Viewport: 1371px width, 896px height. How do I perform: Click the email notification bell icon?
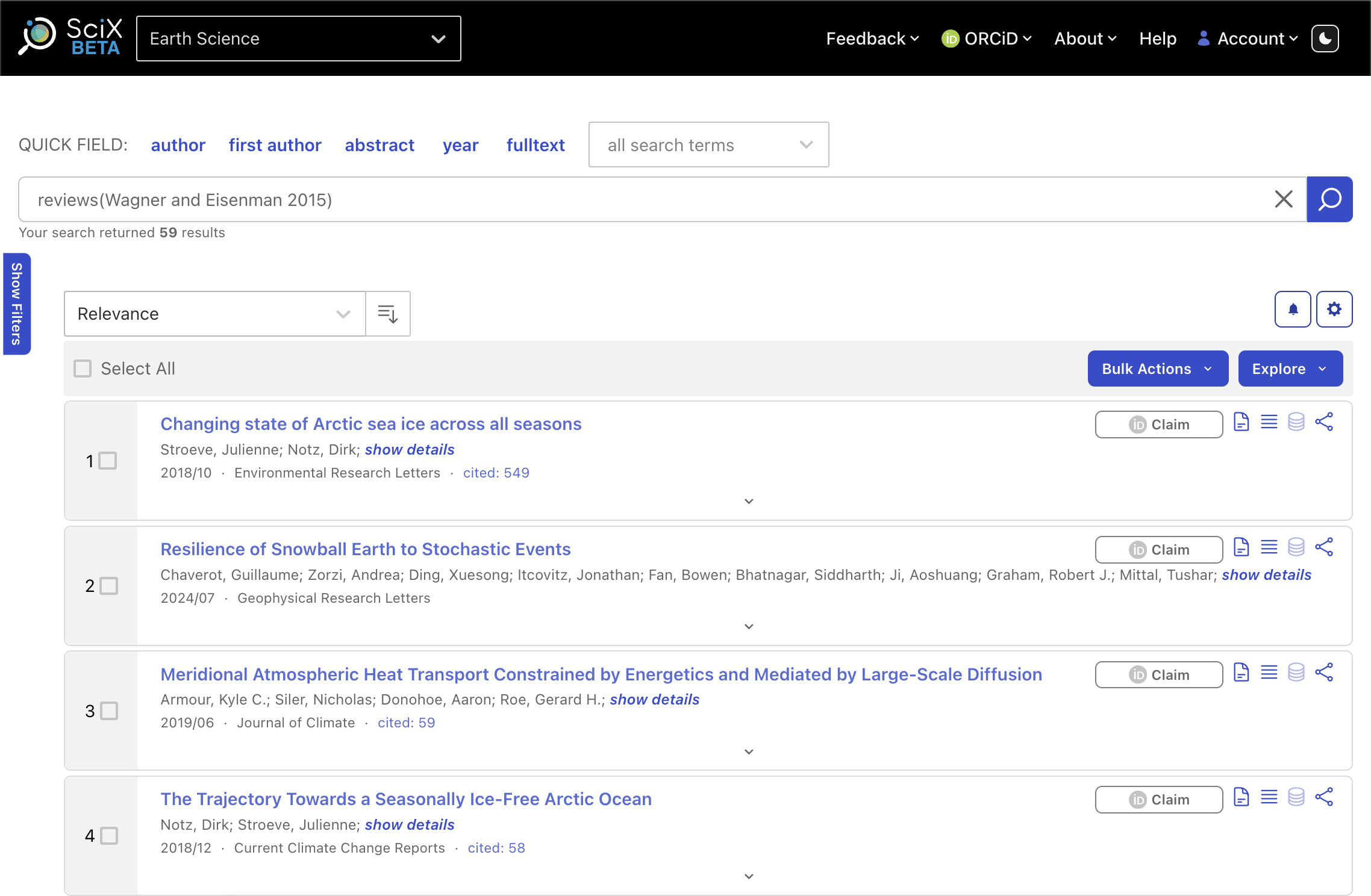[x=1293, y=310]
